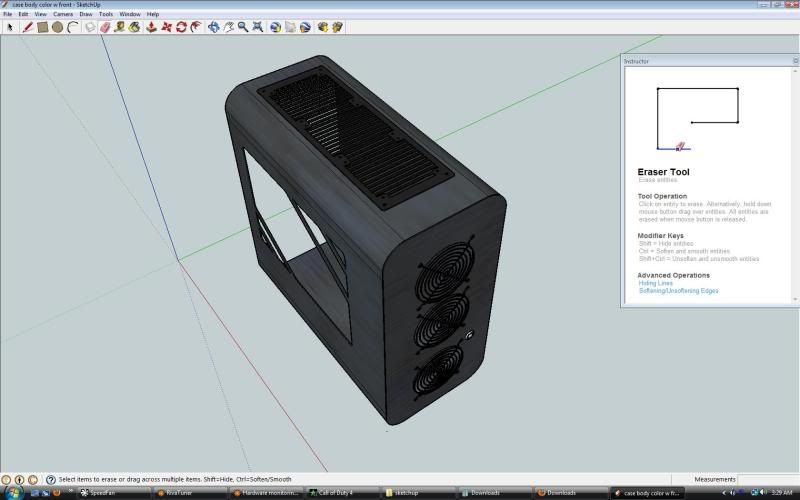Open the File menu

[8, 14]
